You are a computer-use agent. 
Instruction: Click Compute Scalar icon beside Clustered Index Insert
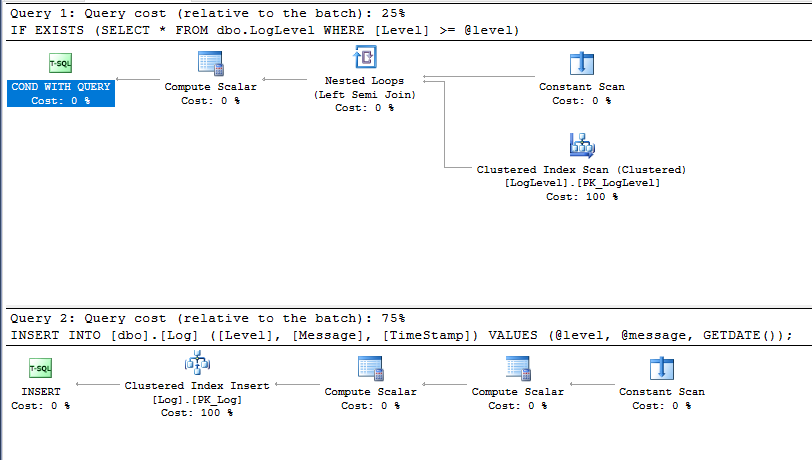[x=370, y=369]
